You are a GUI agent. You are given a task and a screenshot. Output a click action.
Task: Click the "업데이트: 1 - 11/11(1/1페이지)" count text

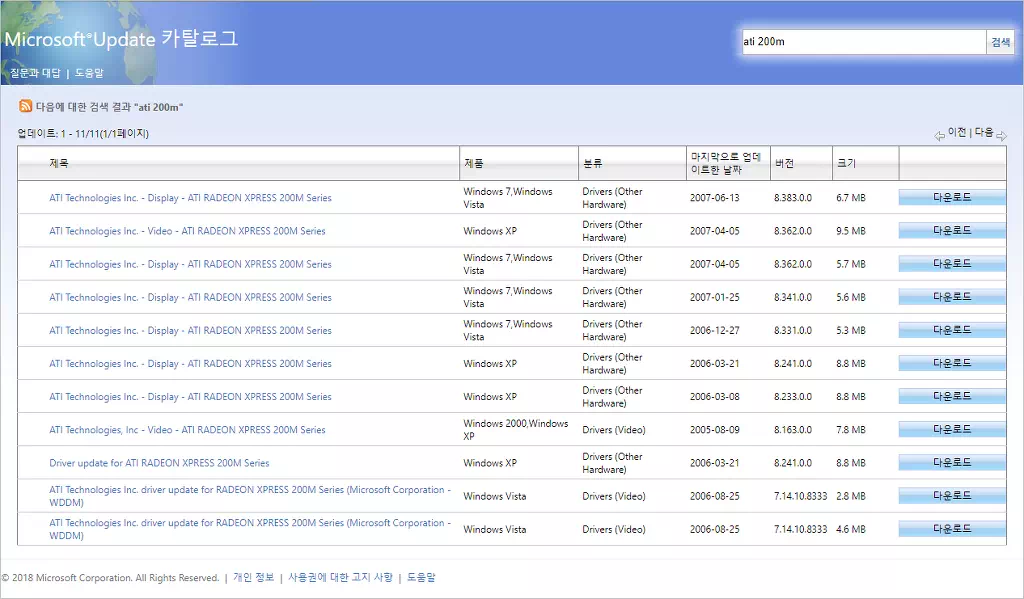(x=83, y=134)
